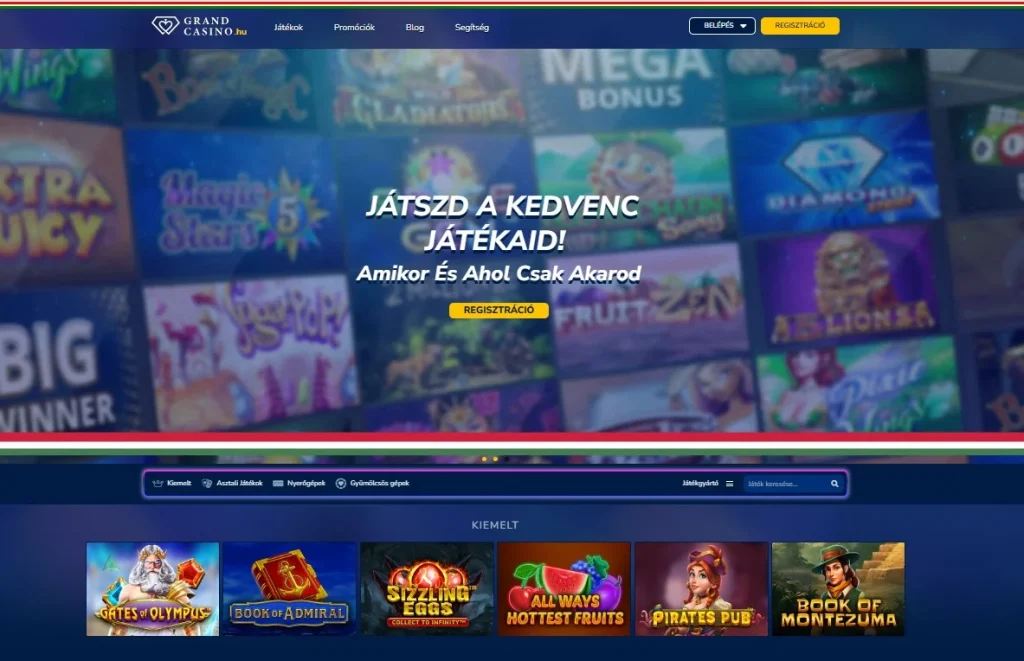Image resolution: width=1024 pixels, height=661 pixels.
Task: Click the Regisztráció button on the hero banner
Action: click(x=499, y=310)
